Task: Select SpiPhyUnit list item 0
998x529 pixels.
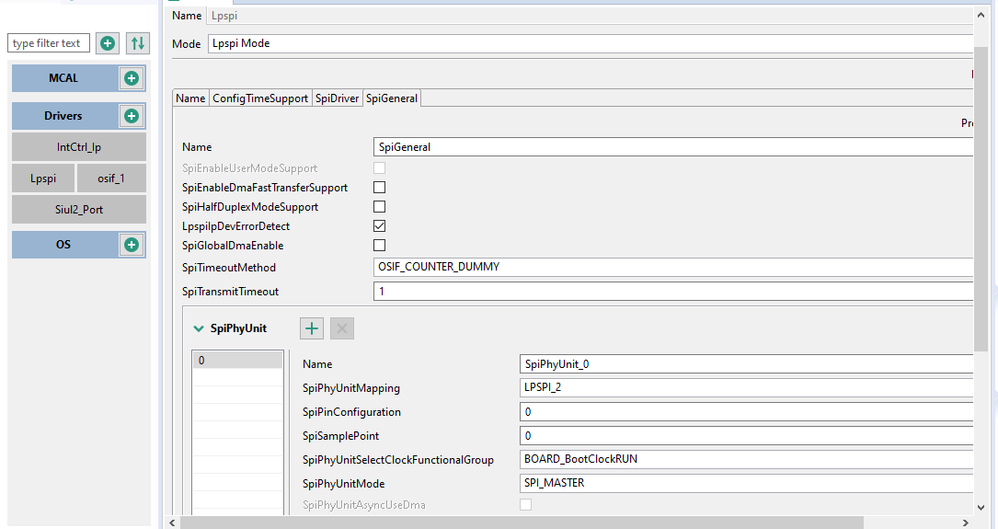Action: [237, 360]
